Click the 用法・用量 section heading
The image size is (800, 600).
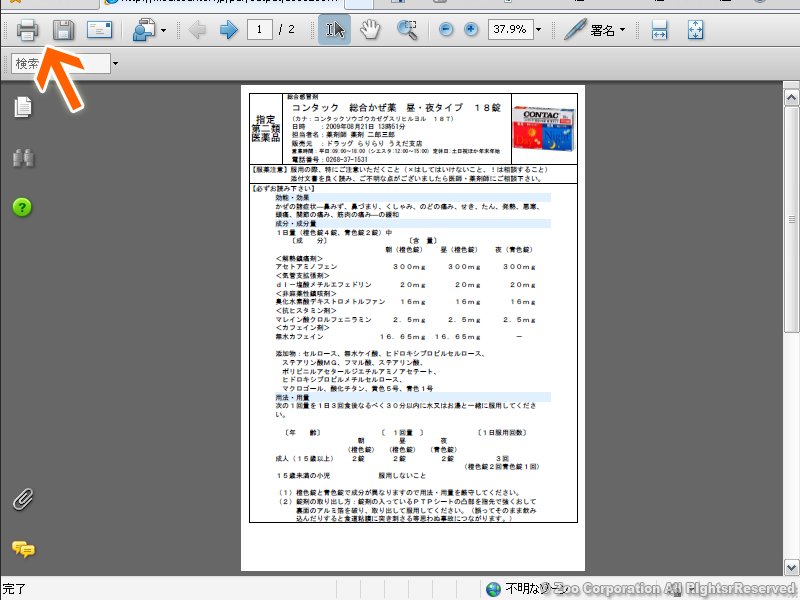tap(292, 397)
